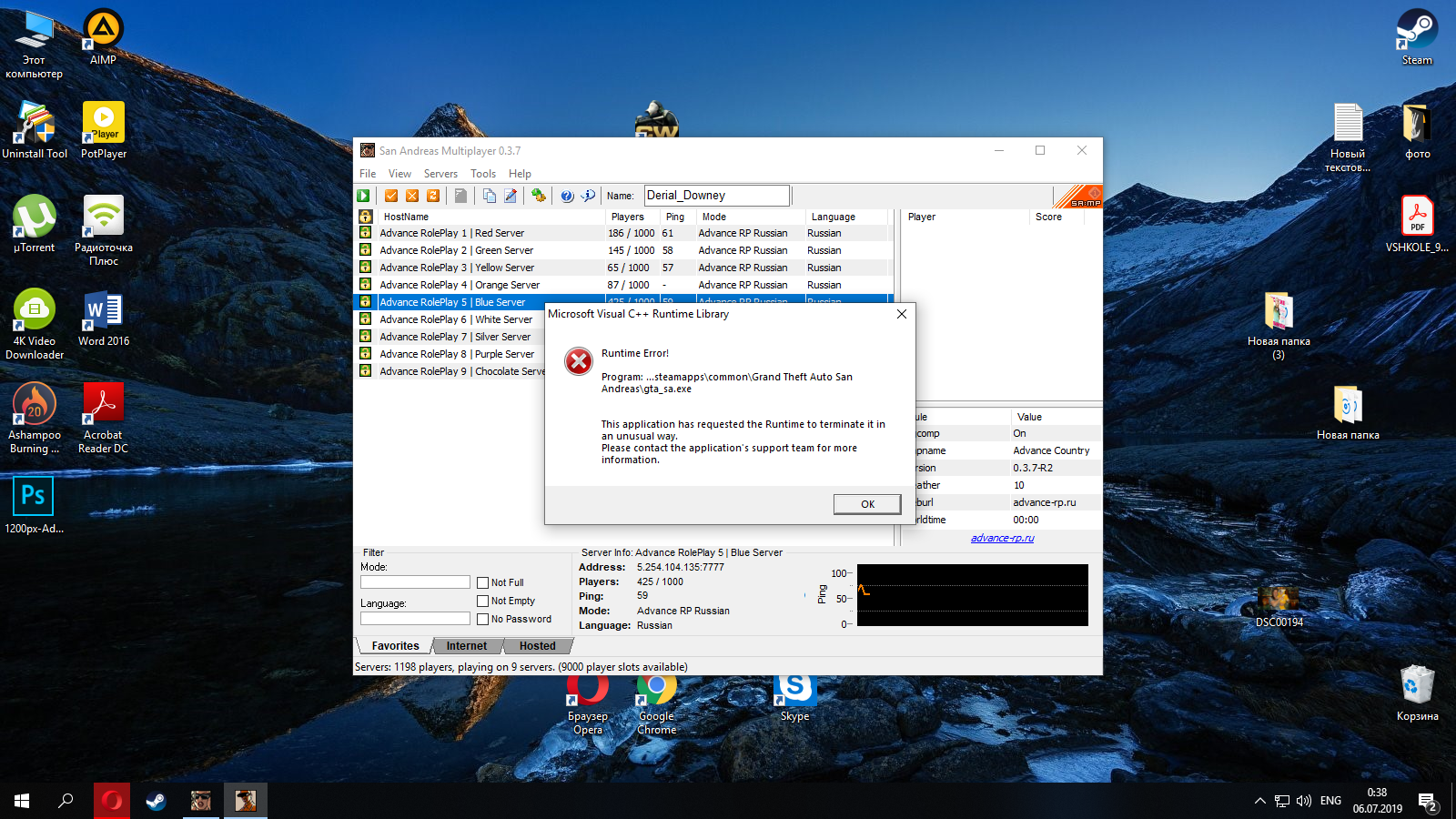Open the Servers menu in SA-MP
Viewport: 1456px width, 819px height.
coord(440,174)
